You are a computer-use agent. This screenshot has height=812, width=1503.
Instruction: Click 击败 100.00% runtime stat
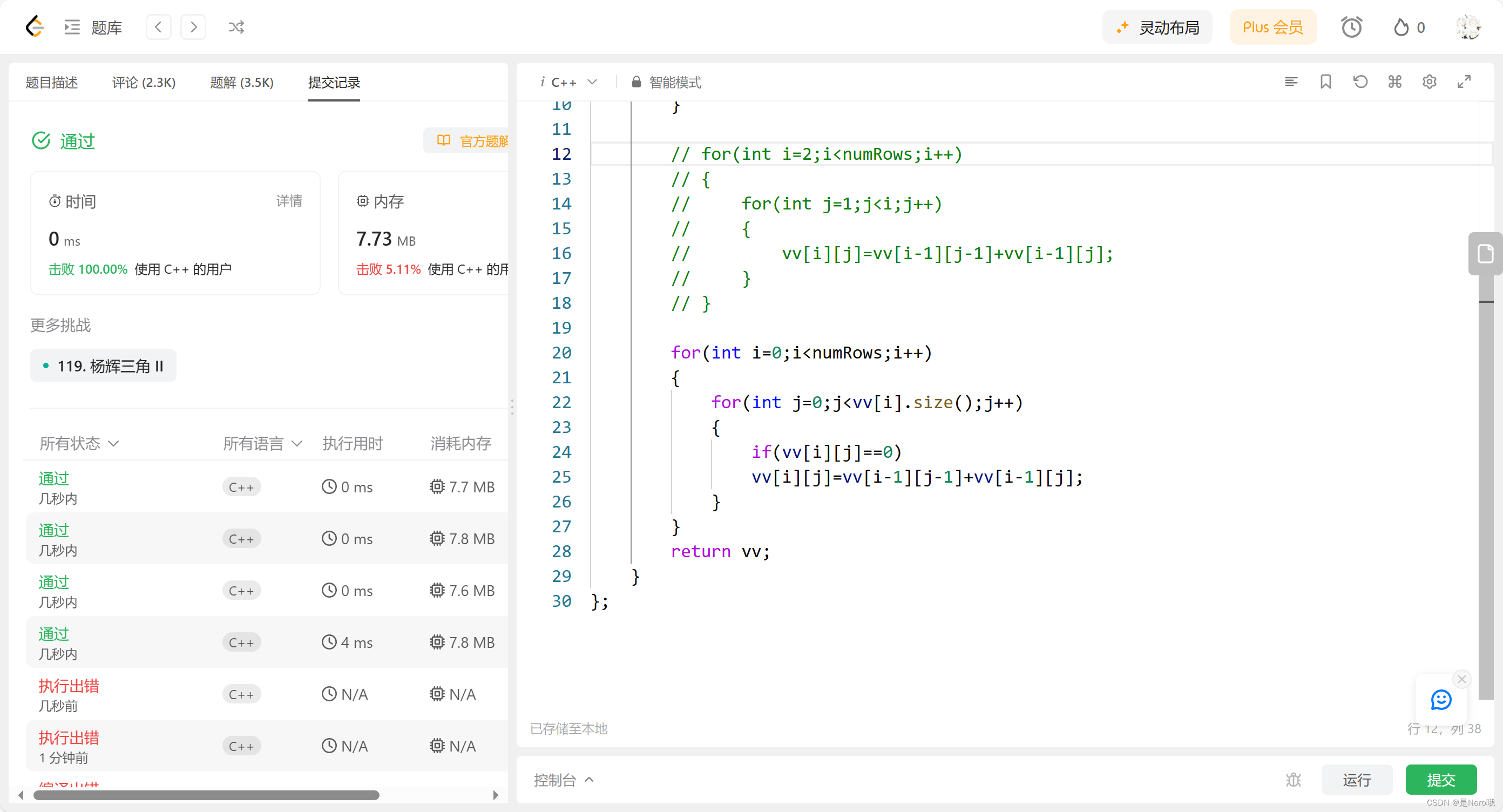click(87, 269)
